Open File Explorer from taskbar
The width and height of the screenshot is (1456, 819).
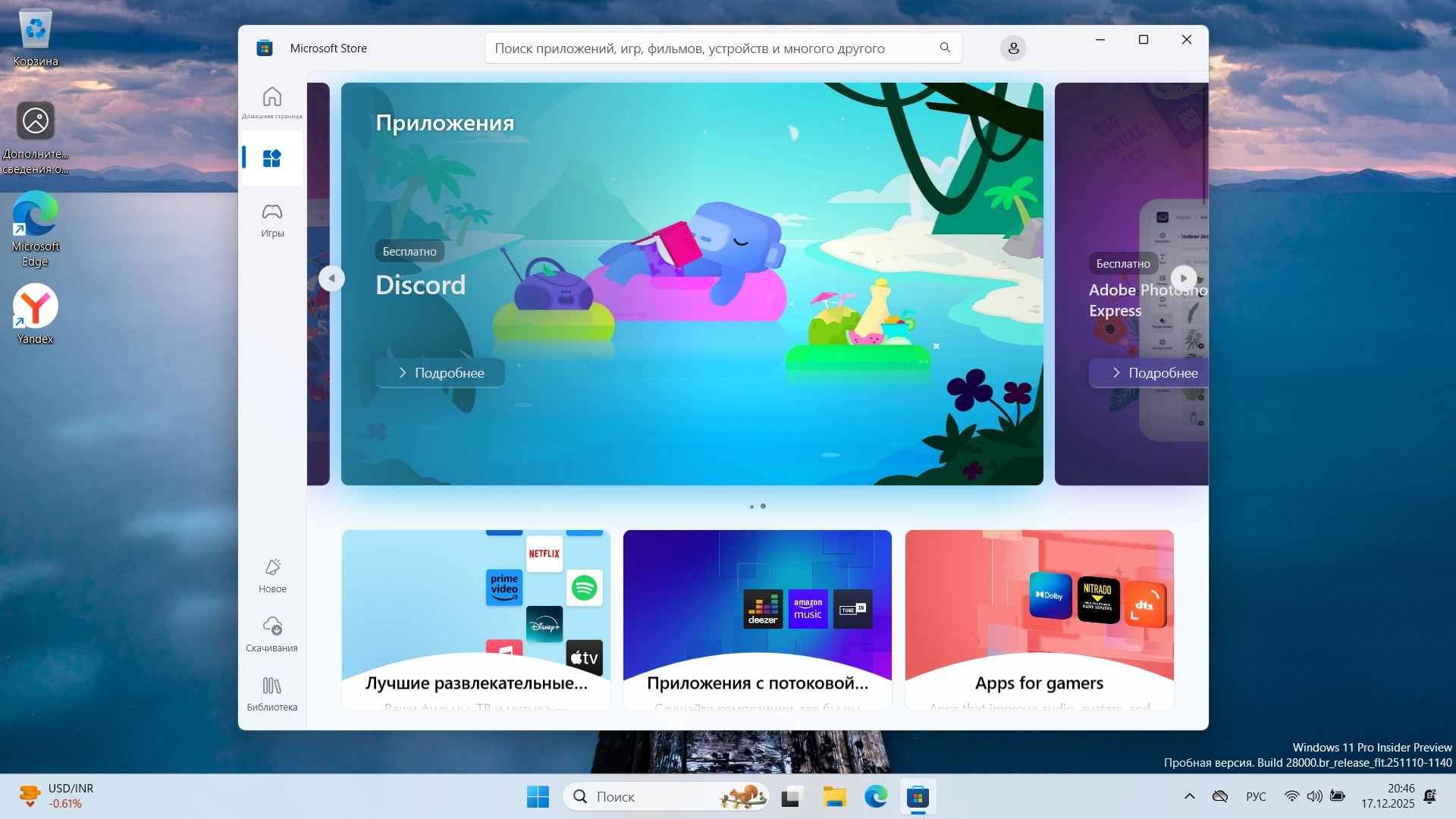tap(834, 797)
